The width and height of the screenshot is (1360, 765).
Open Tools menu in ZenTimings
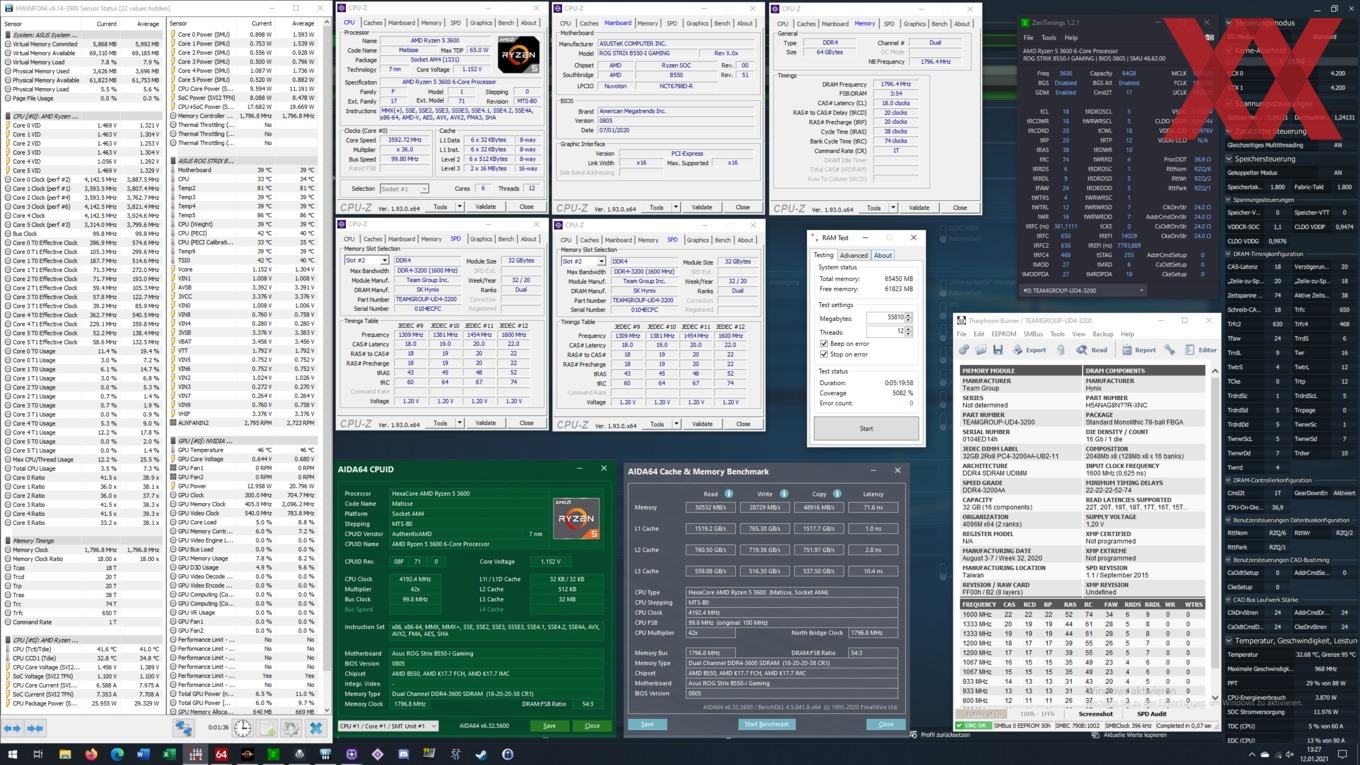tap(1048, 38)
